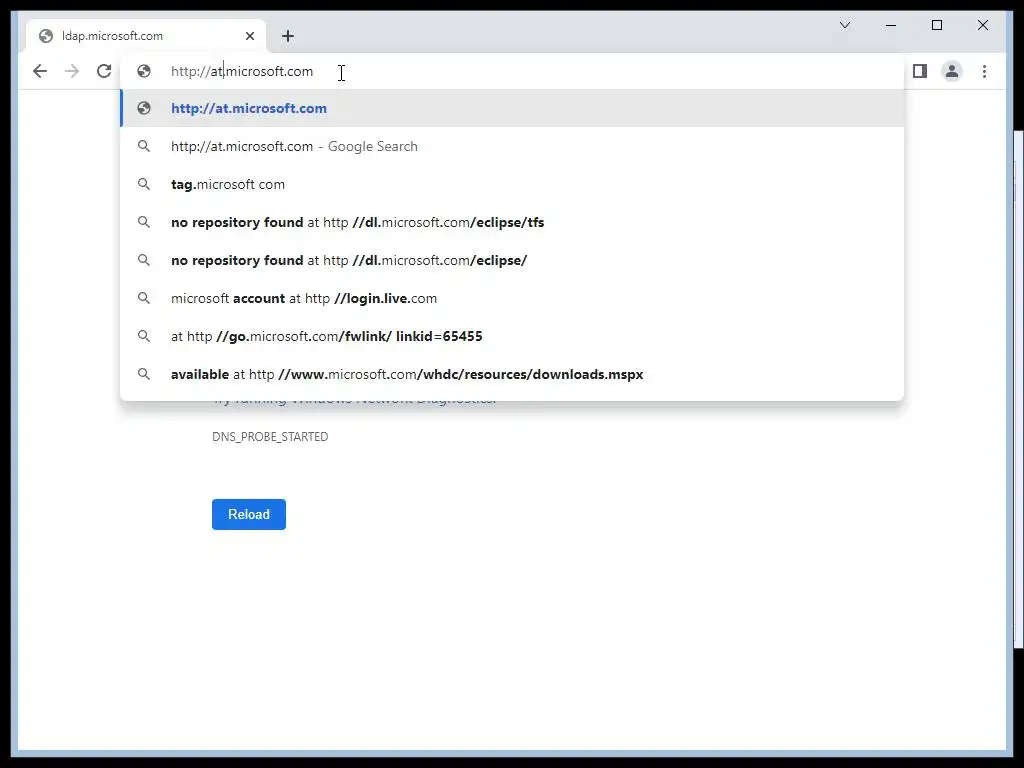Image resolution: width=1024 pixels, height=768 pixels.
Task: Click the globe icon in the address bar
Action: click(144, 71)
